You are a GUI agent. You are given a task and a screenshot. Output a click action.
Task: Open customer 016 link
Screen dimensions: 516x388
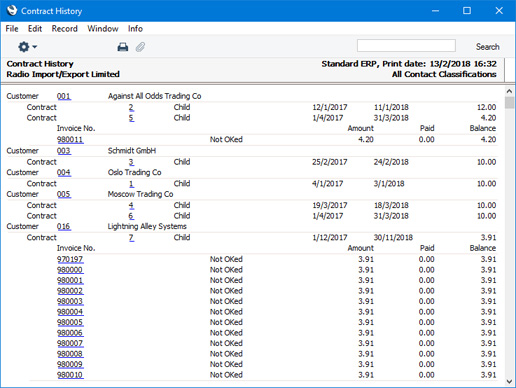(x=64, y=227)
